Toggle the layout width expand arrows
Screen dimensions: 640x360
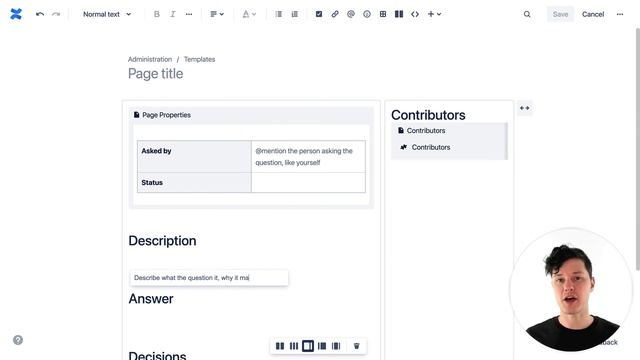[x=524, y=108]
